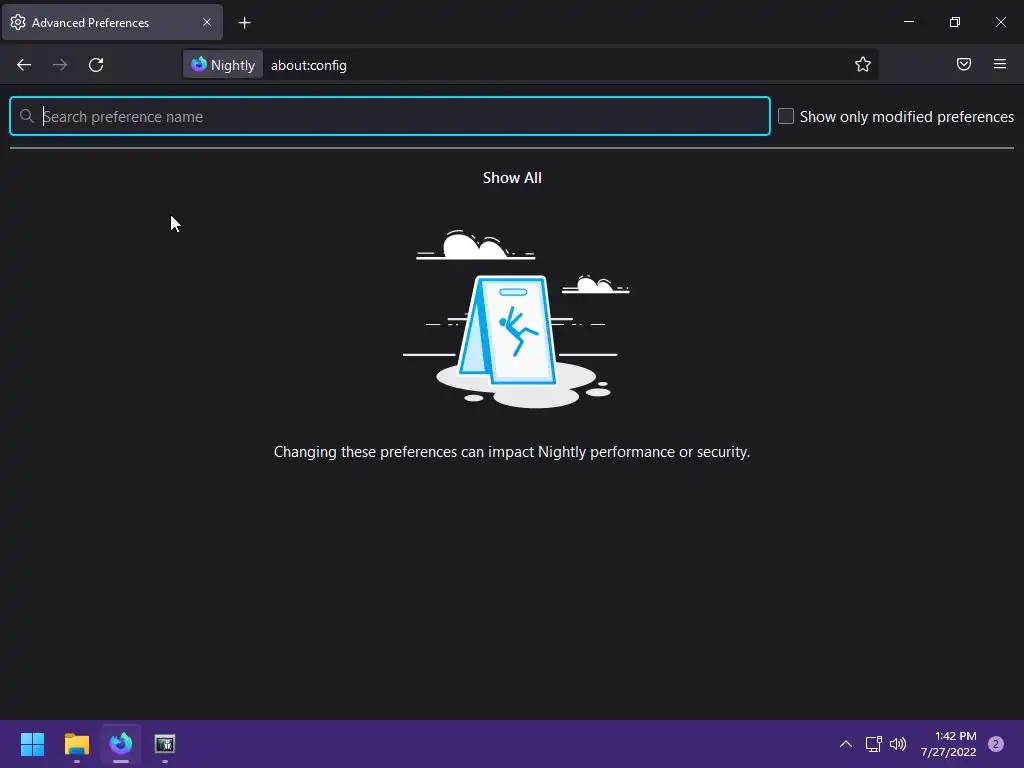Click the magnifier icon in the search box
The height and width of the screenshot is (768, 1024).
[x=27, y=116]
